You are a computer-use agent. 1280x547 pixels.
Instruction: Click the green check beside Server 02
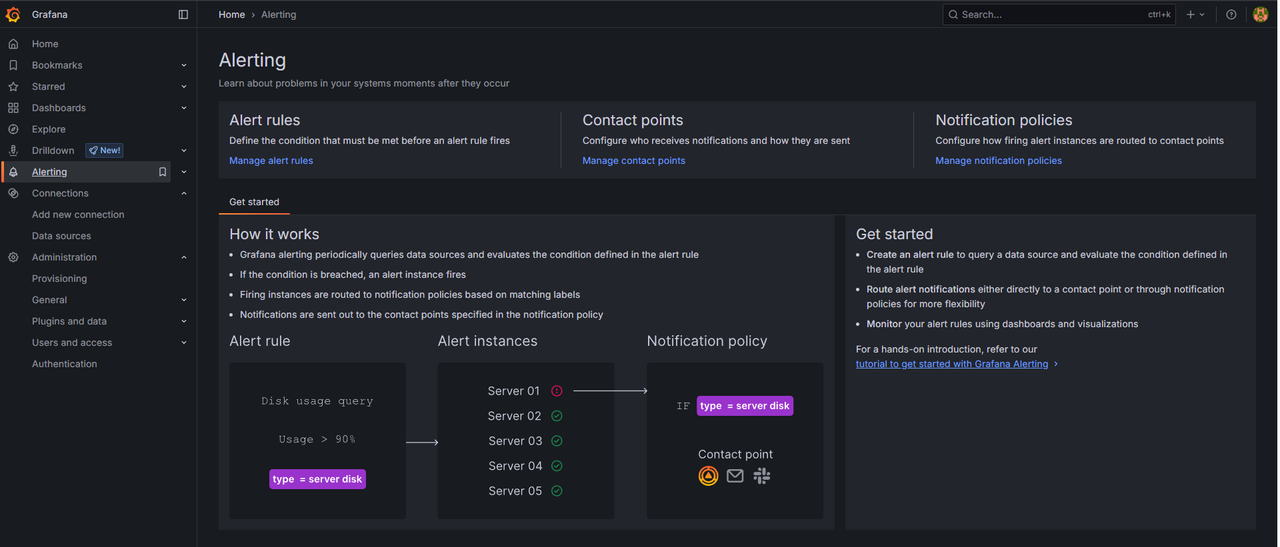point(557,416)
